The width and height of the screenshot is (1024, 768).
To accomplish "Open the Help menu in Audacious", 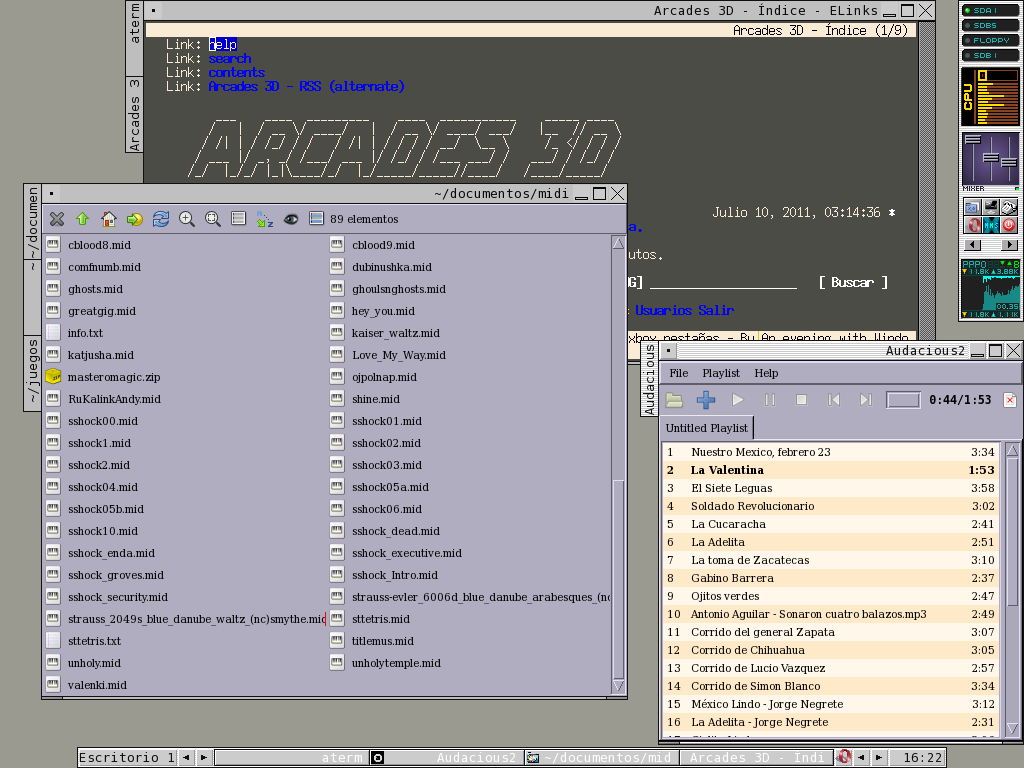I will (x=766, y=373).
